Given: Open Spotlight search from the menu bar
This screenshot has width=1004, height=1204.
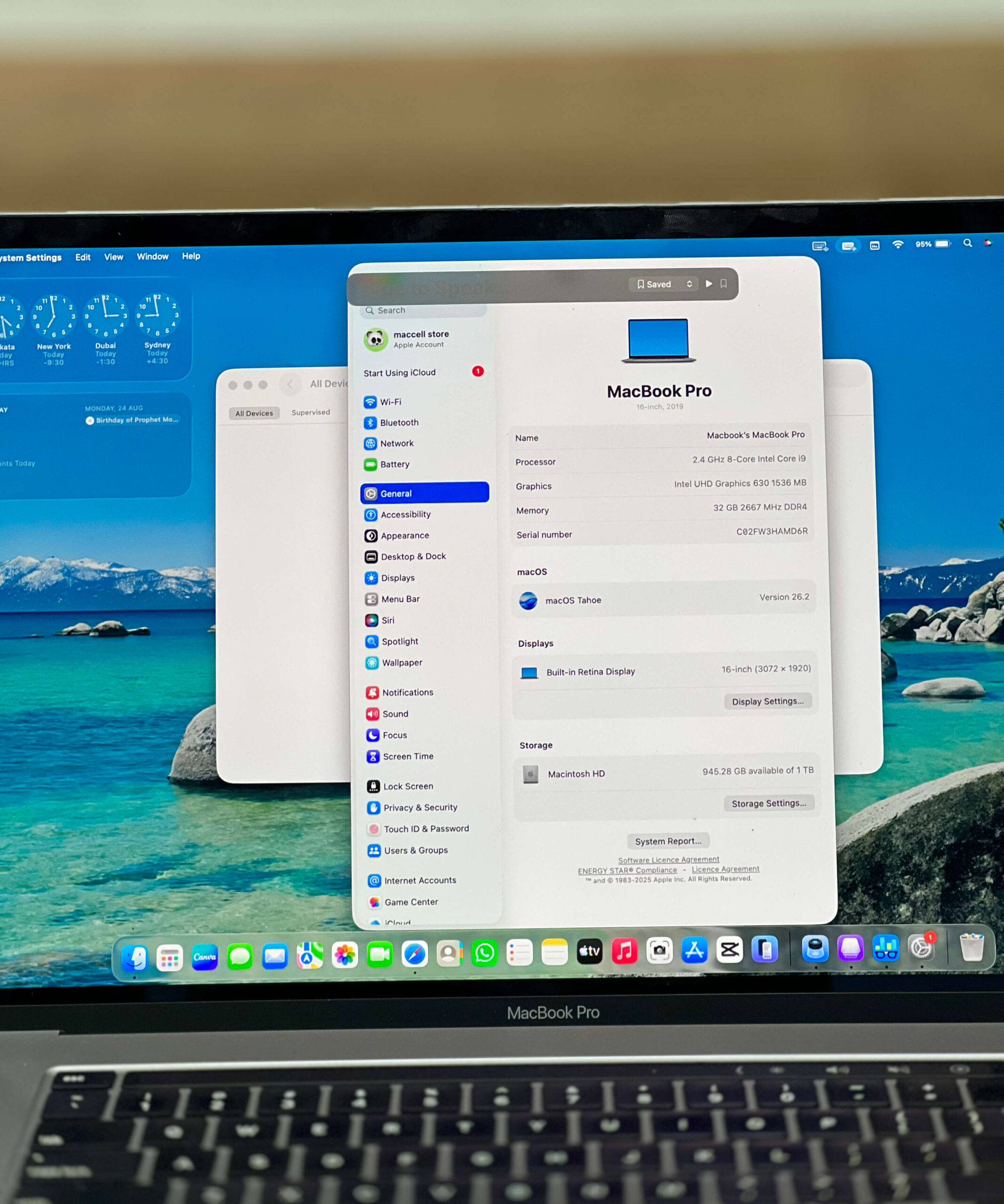Looking at the screenshot, I should click(968, 243).
